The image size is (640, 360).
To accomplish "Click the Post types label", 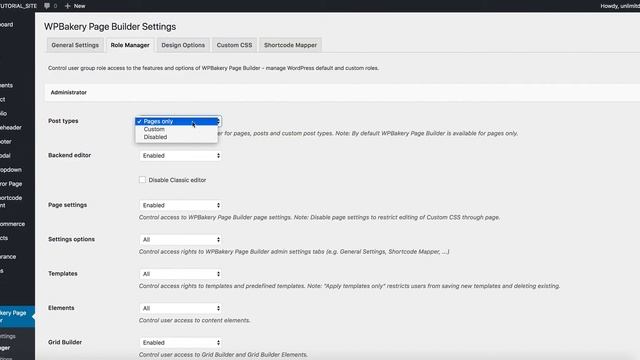I will 63,121.
